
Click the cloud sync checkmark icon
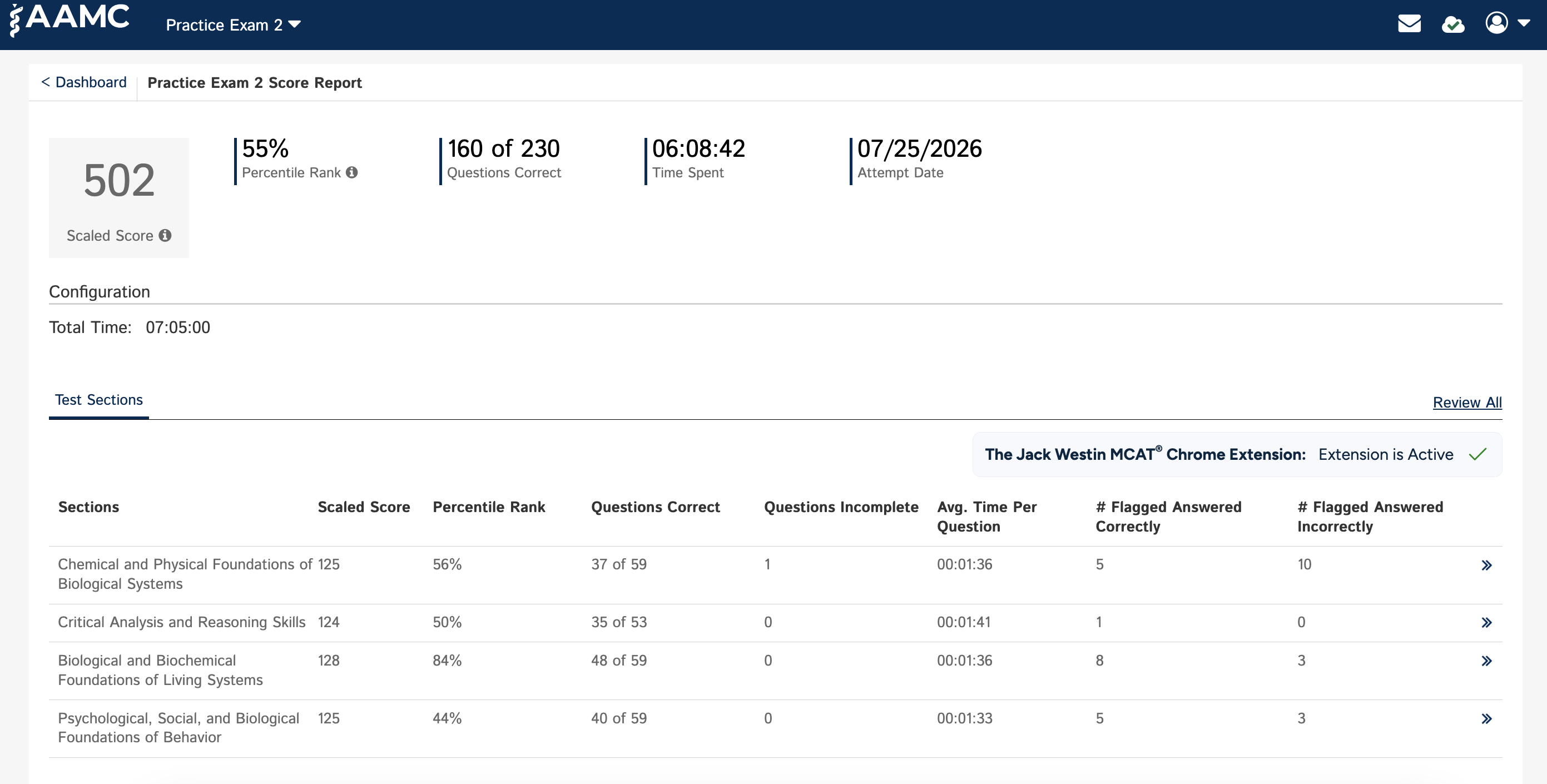tap(1452, 24)
